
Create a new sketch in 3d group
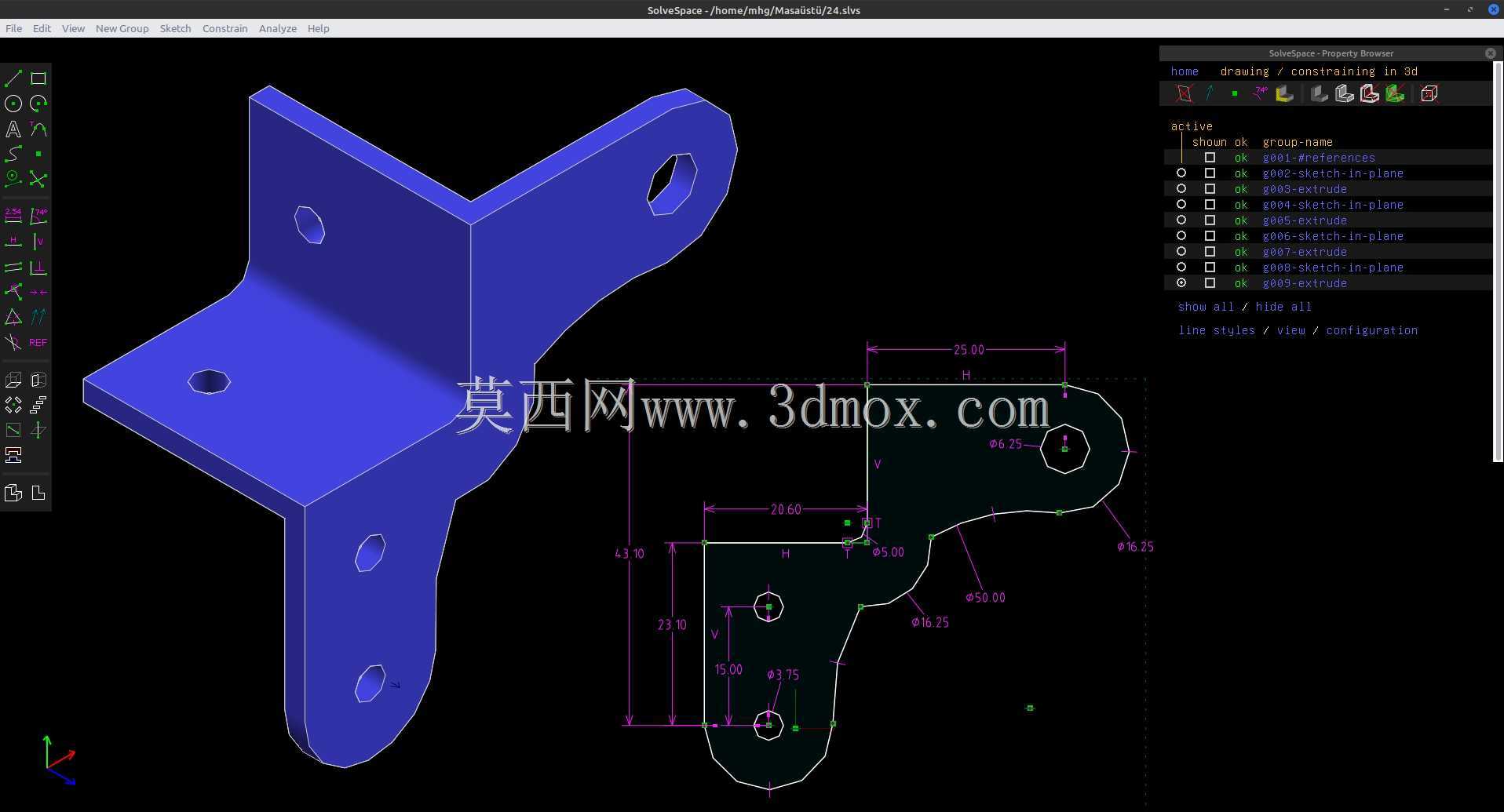point(38,430)
